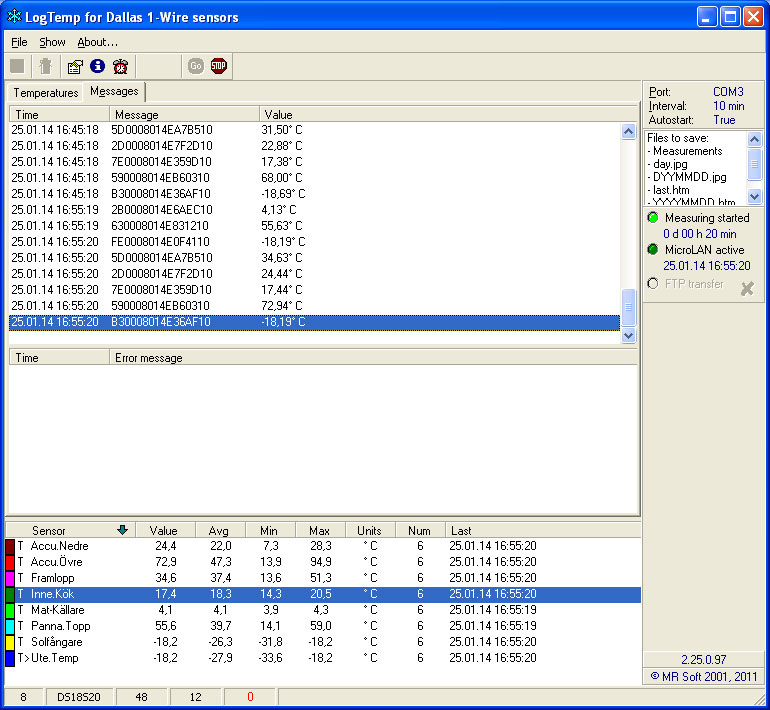
Task: Select day.jpg in Files to save
Action: [669, 164]
